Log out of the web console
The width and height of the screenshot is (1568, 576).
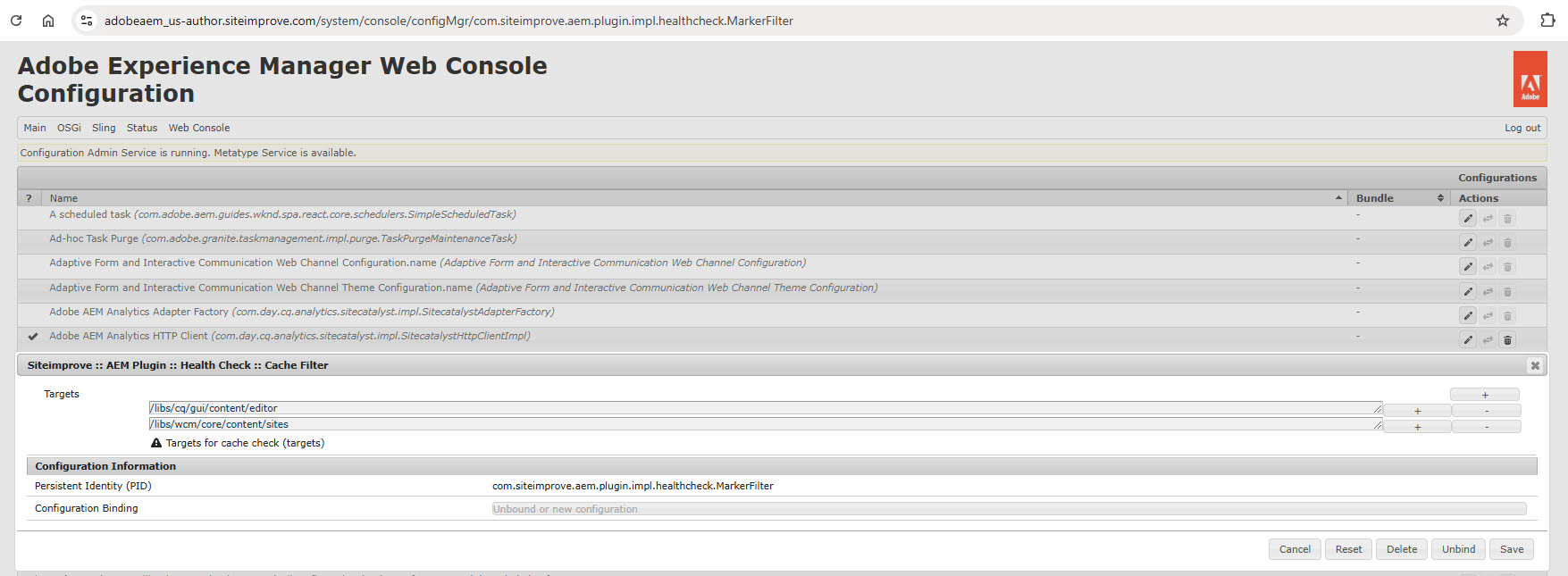coord(1522,128)
